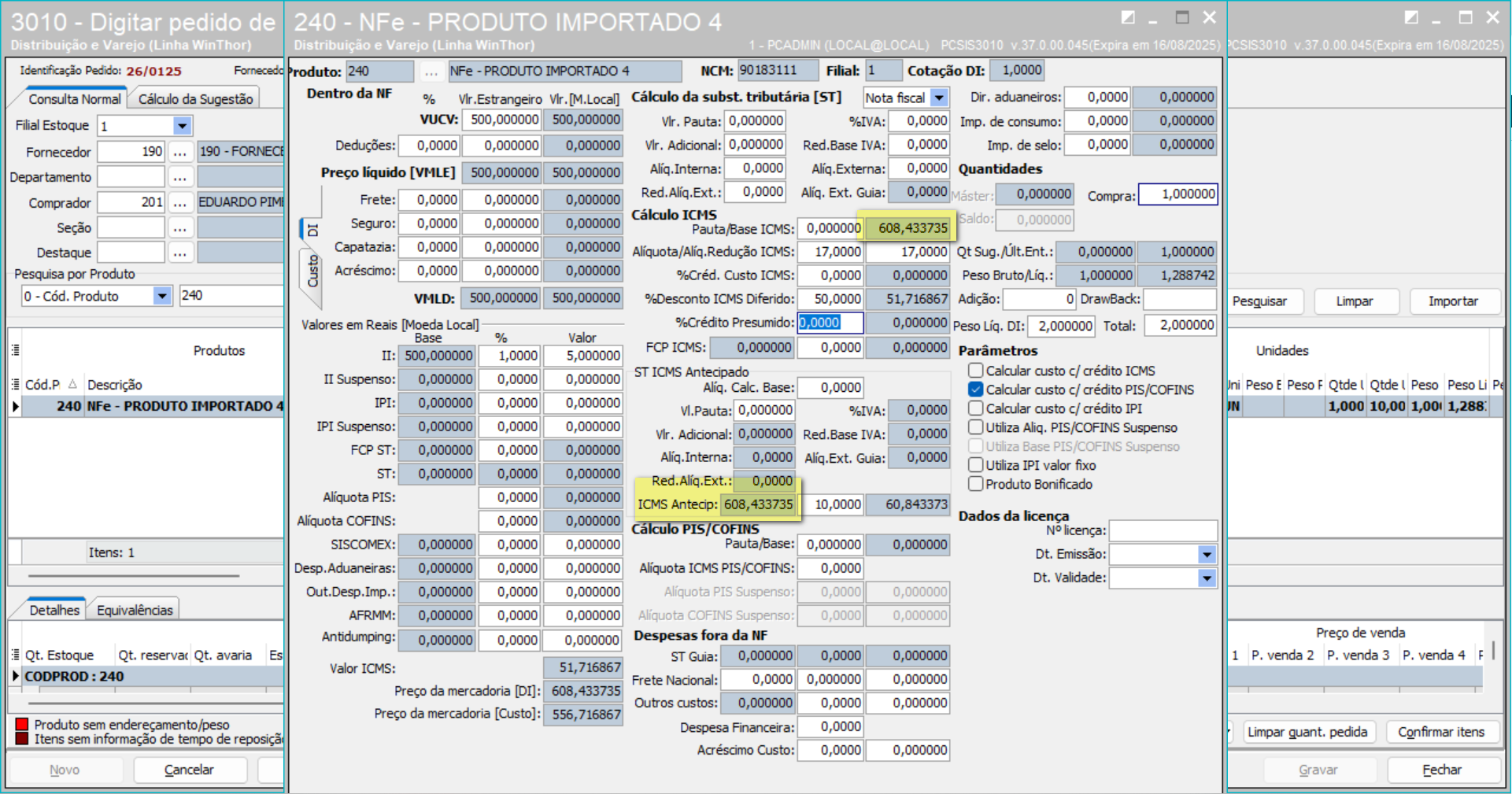Click the Produtos grid options icon

[15, 350]
